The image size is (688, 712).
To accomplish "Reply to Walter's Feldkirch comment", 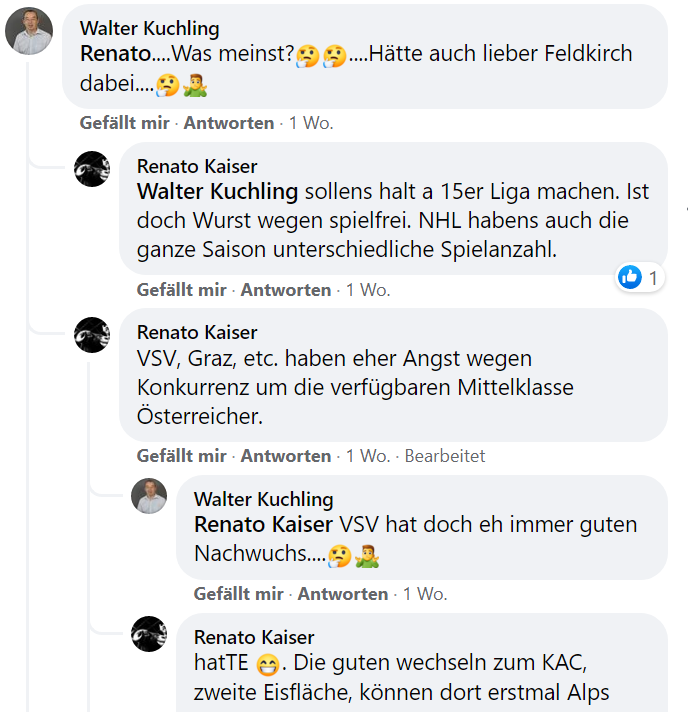I will [x=229, y=123].
